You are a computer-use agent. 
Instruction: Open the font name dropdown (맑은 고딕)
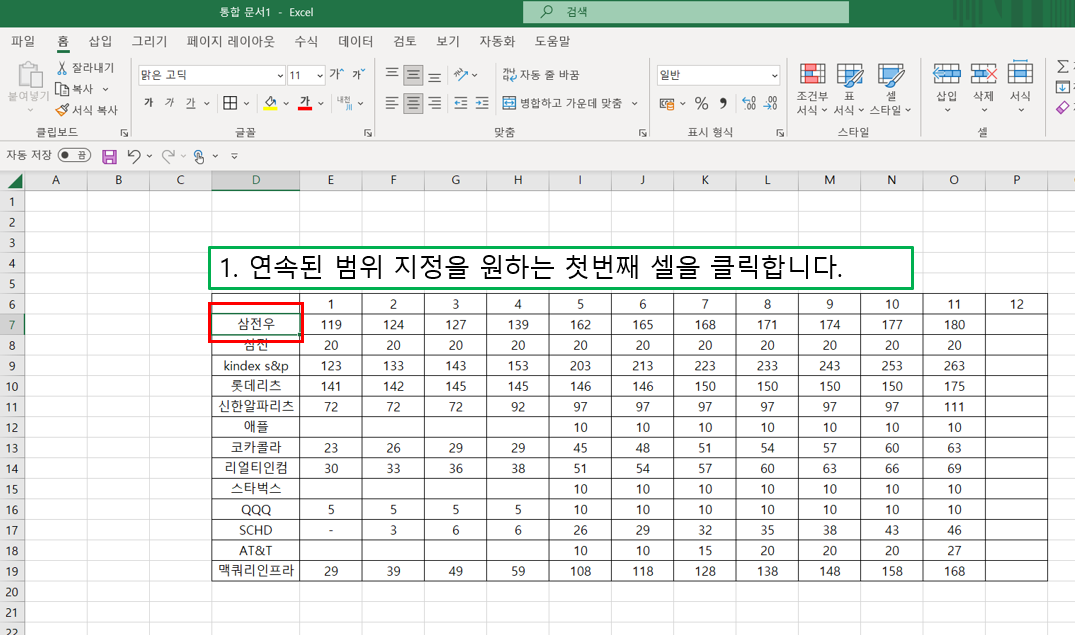coord(280,75)
